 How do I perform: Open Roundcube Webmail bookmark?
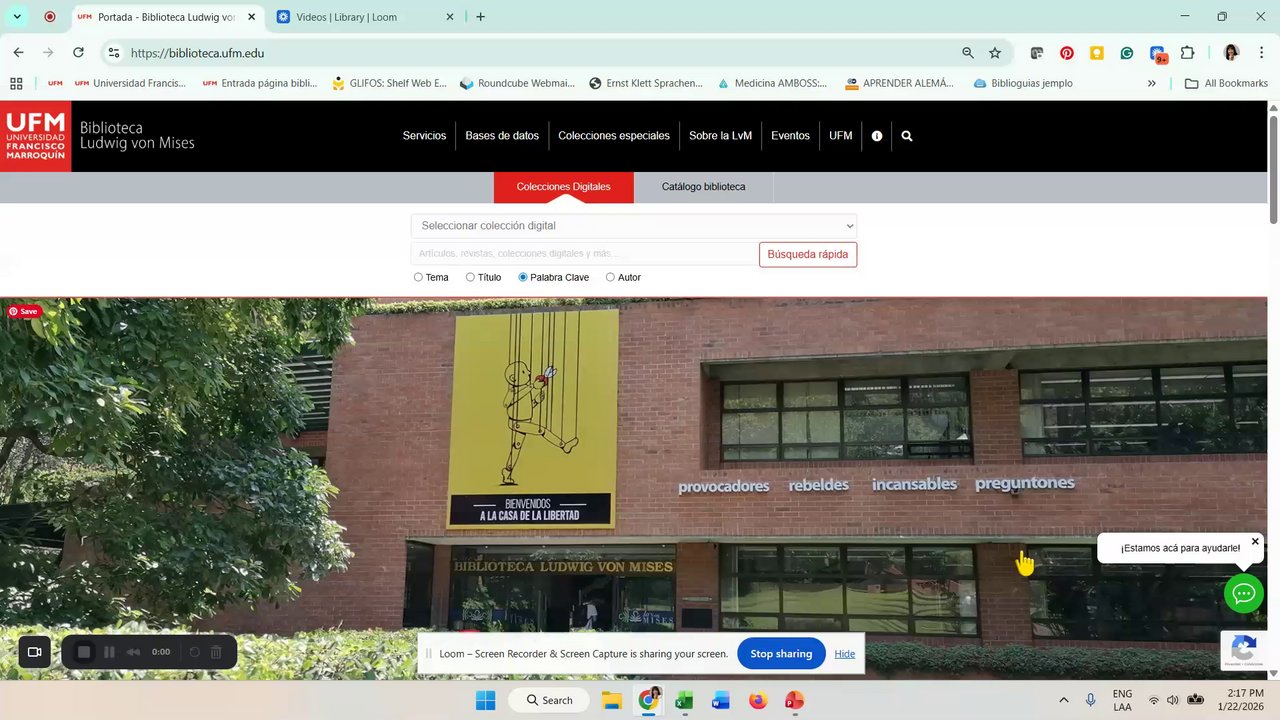click(x=517, y=83)
